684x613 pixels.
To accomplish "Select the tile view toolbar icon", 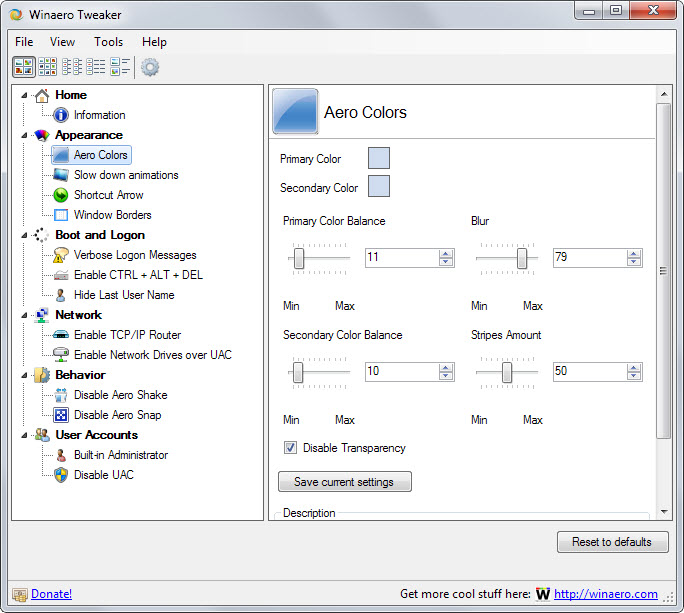I will [120, 67].
